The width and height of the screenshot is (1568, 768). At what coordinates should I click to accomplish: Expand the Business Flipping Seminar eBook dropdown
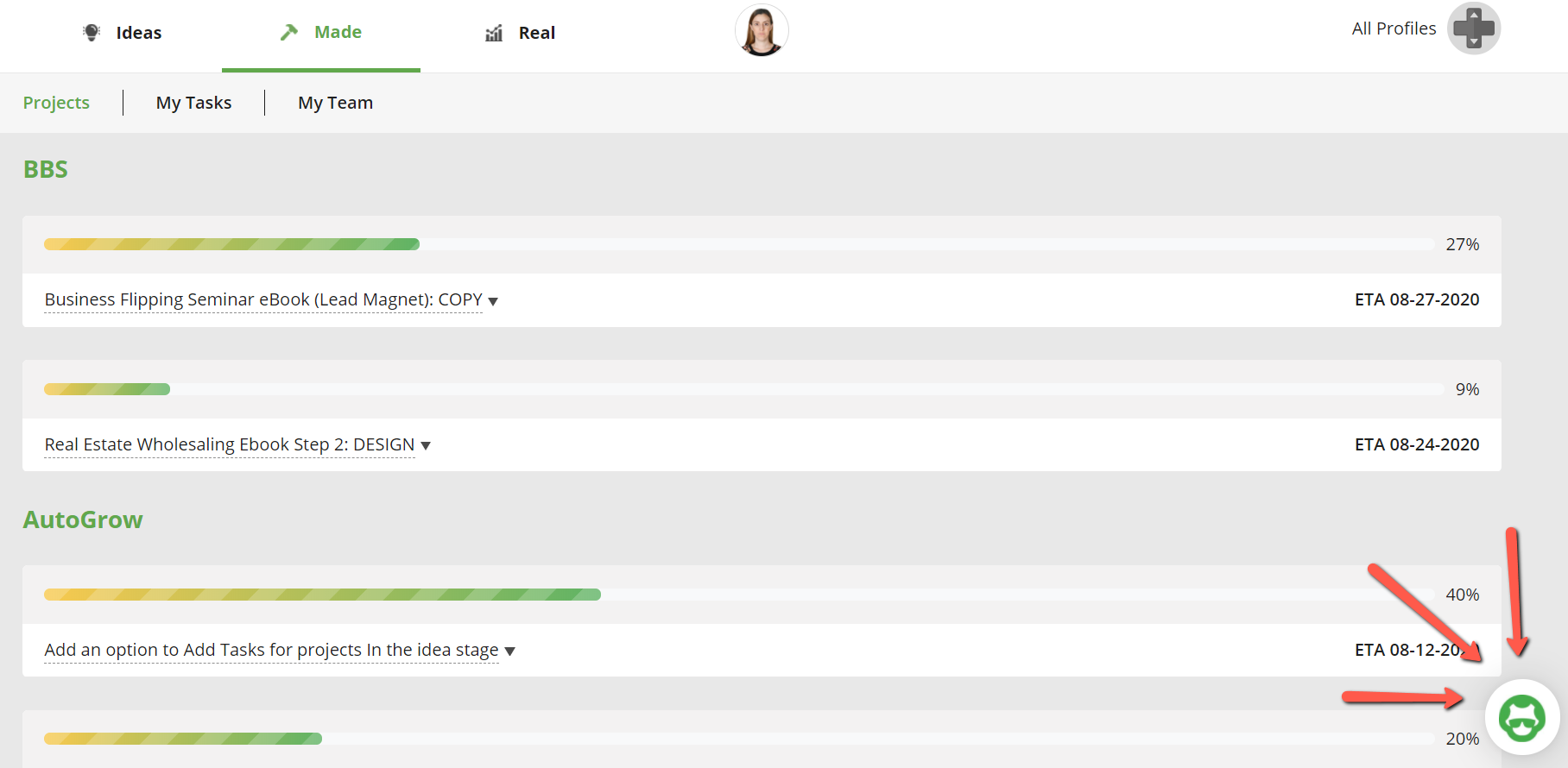(x=493, y=301)
